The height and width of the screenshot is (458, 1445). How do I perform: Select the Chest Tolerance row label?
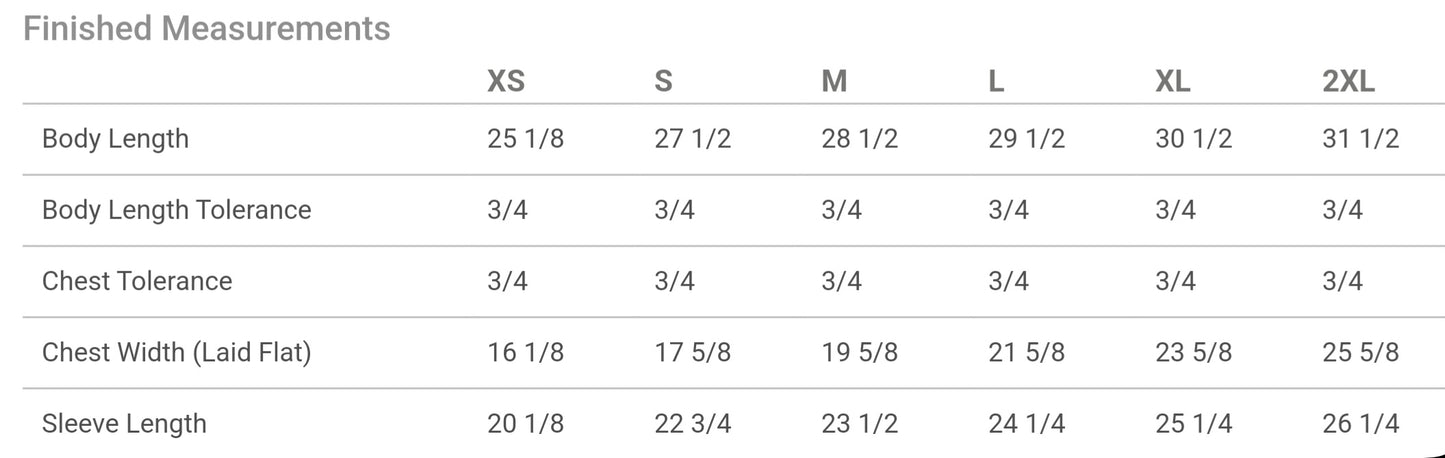137,281
